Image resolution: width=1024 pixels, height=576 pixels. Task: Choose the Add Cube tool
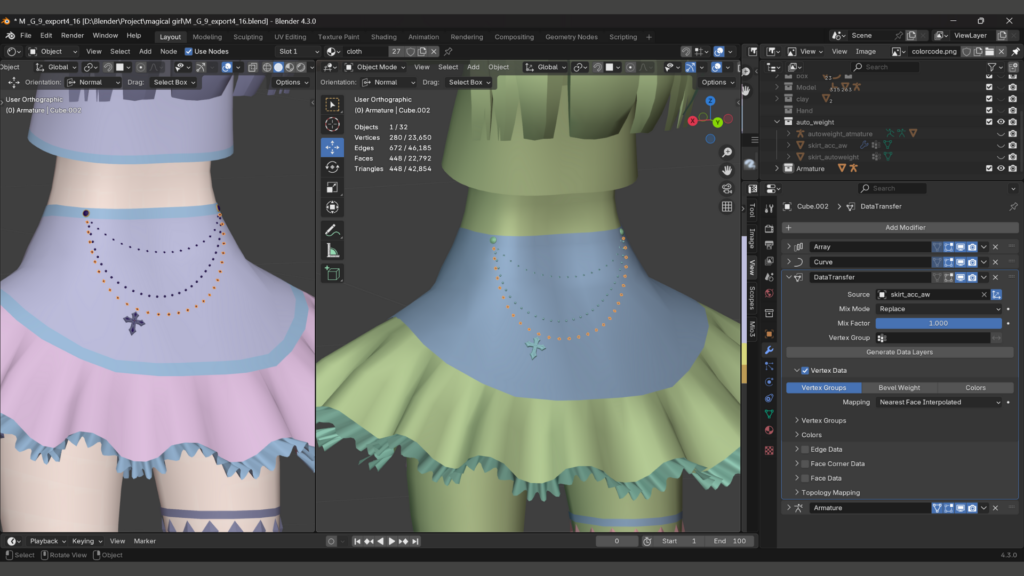(332, 273)
